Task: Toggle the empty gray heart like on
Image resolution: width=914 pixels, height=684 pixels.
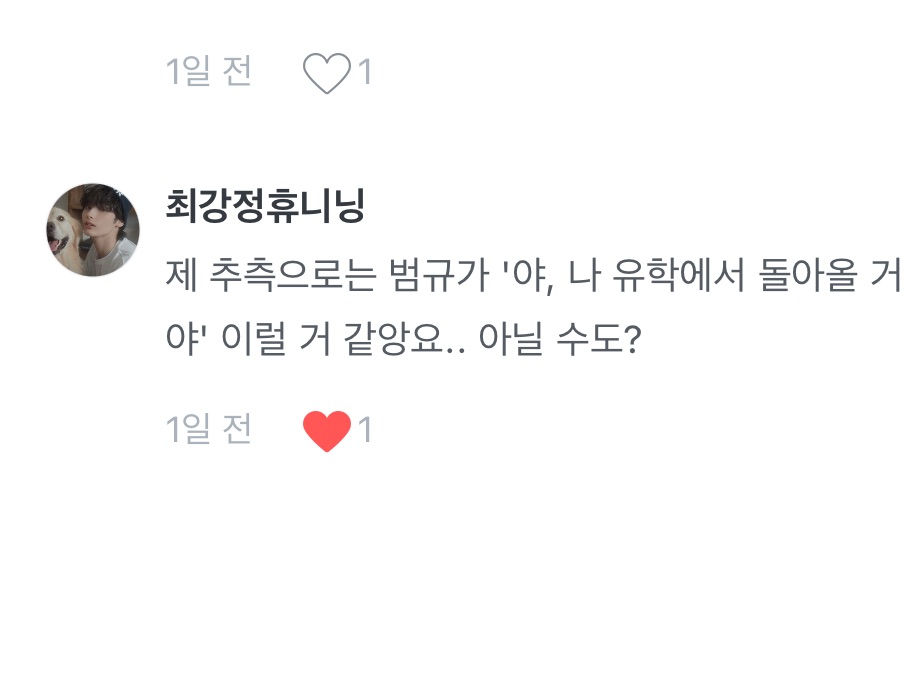Action: (326, 73)
